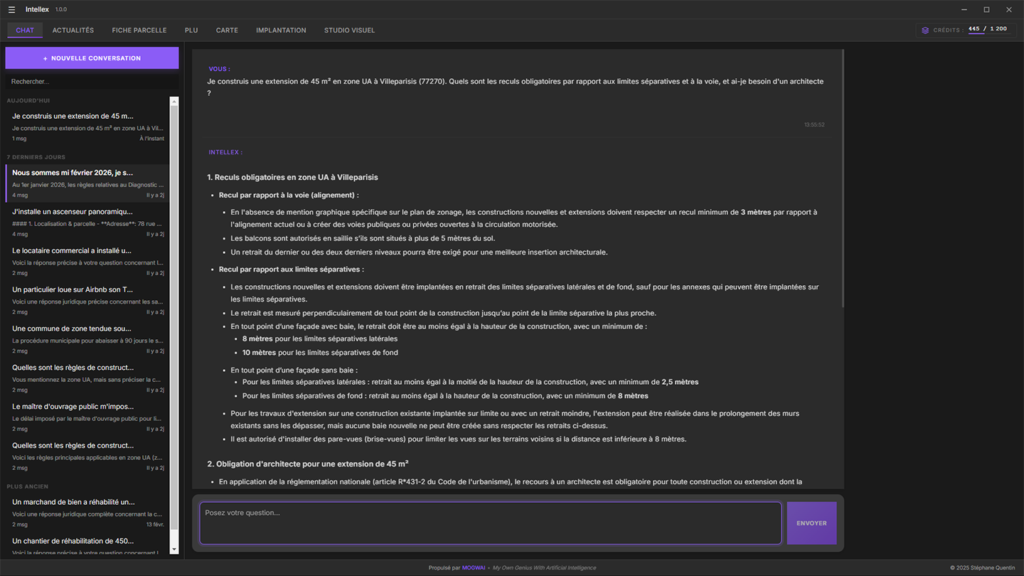Click the credits stack icon
1024x576 pixels.
(x=925, y=30)
